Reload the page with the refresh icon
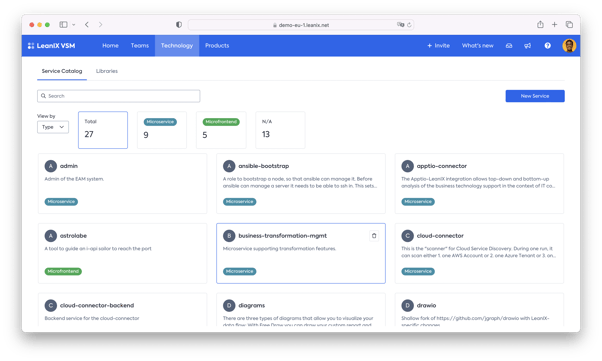 [409, 25]
